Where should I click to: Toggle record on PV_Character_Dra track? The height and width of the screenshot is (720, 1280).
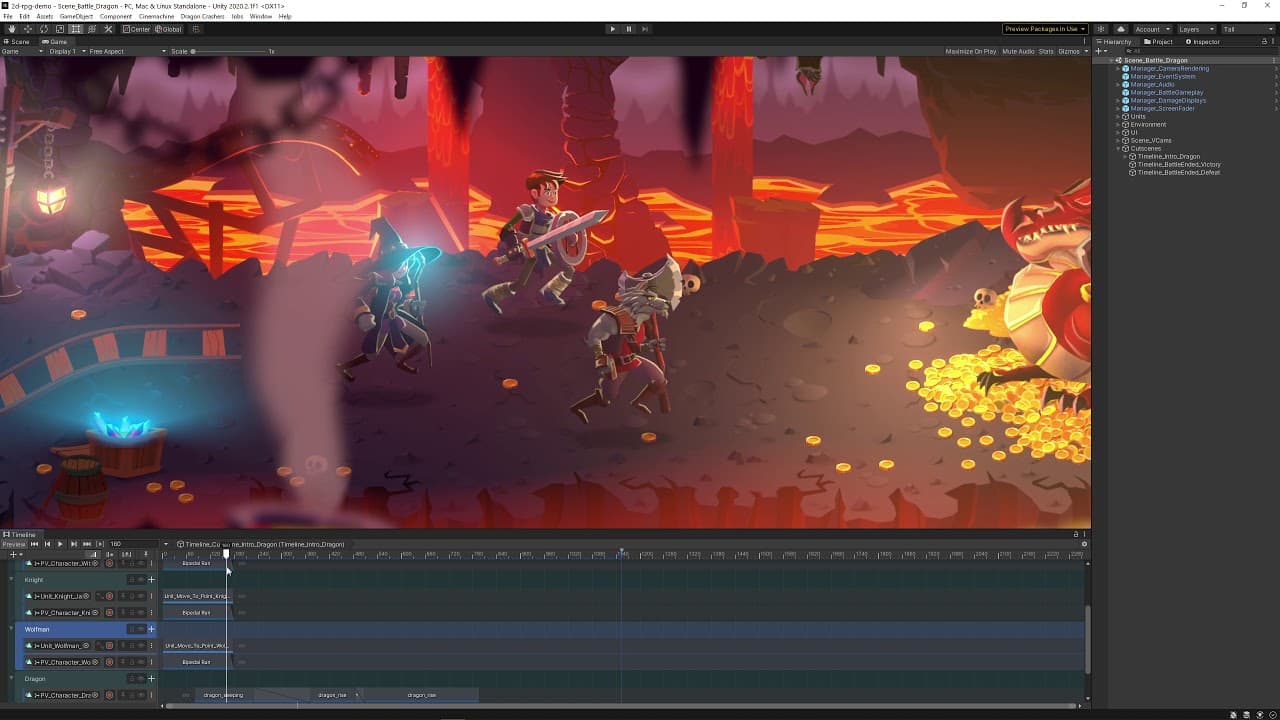[110, 695]
